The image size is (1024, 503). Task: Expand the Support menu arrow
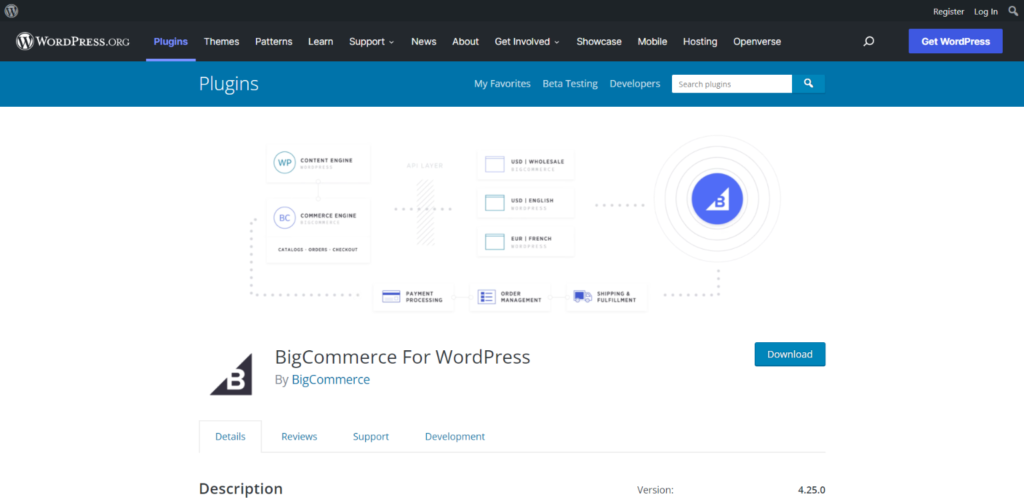pos(391,42)
